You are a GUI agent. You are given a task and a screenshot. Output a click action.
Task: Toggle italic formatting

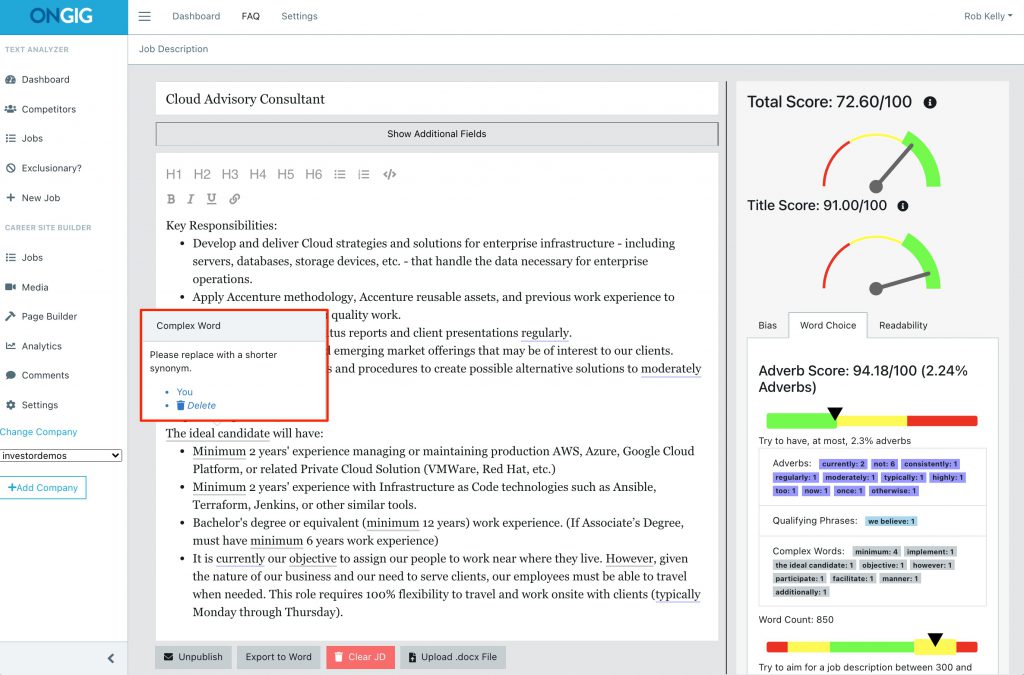[x=191, y=199]
